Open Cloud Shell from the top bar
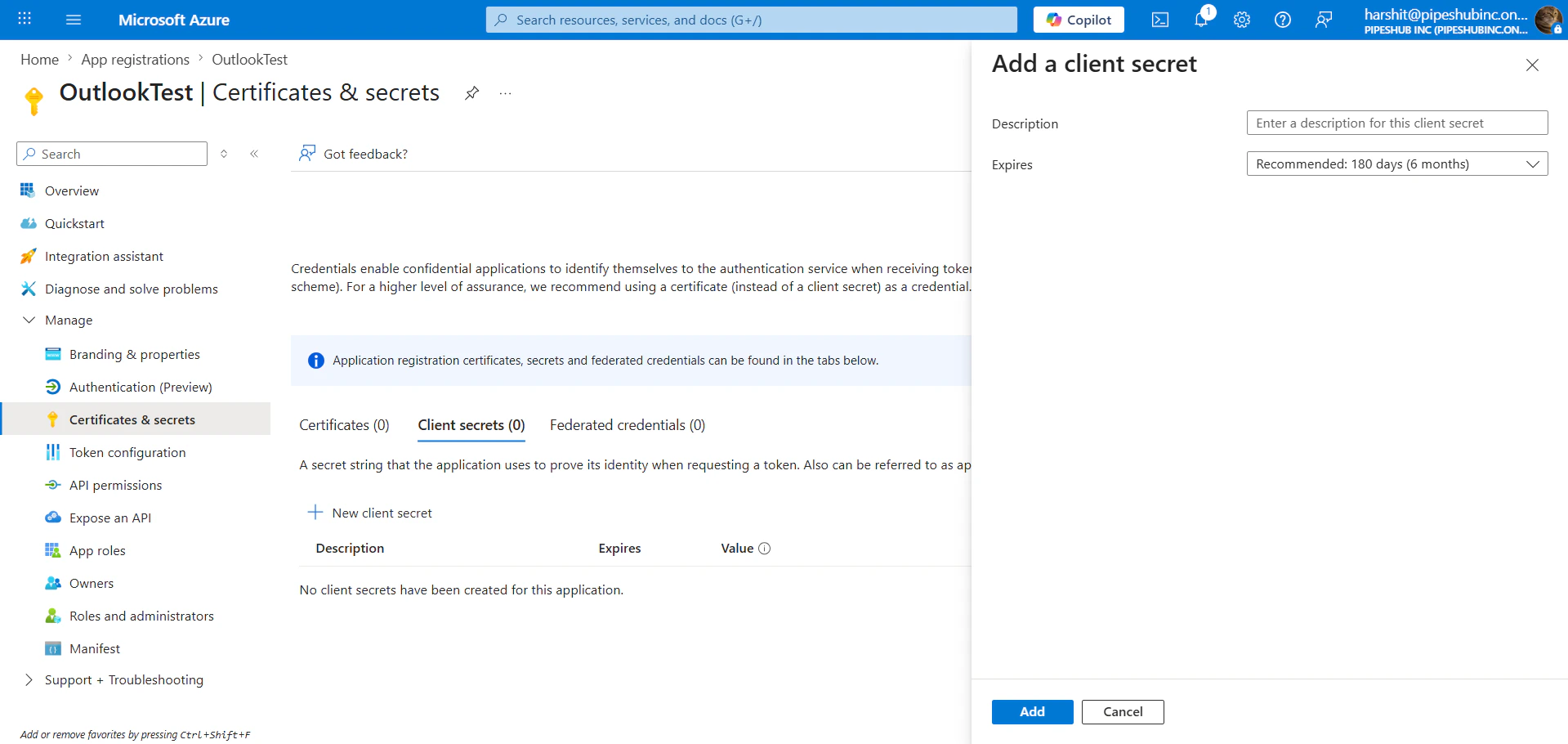Screen dimensions: 1568x744 pos(1159,19)
